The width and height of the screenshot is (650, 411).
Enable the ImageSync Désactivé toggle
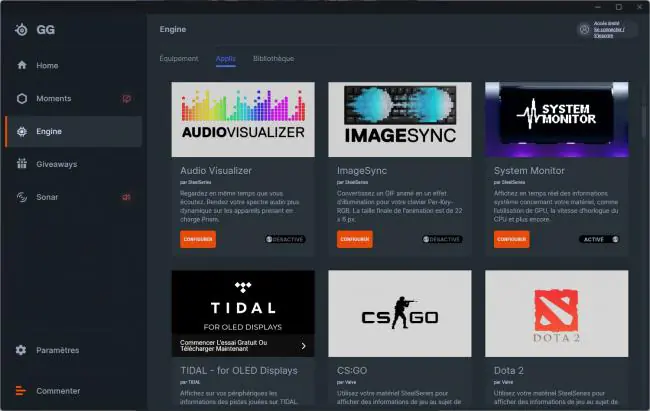442,239
